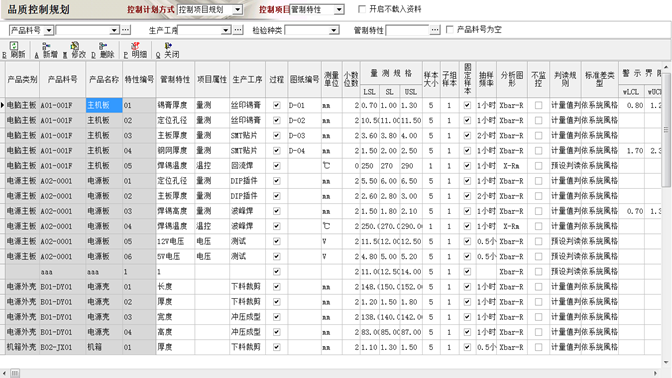This screenshot has width=672, height=378.
Task: Select the 长度 characteristic cell
Action: (175, 287)
